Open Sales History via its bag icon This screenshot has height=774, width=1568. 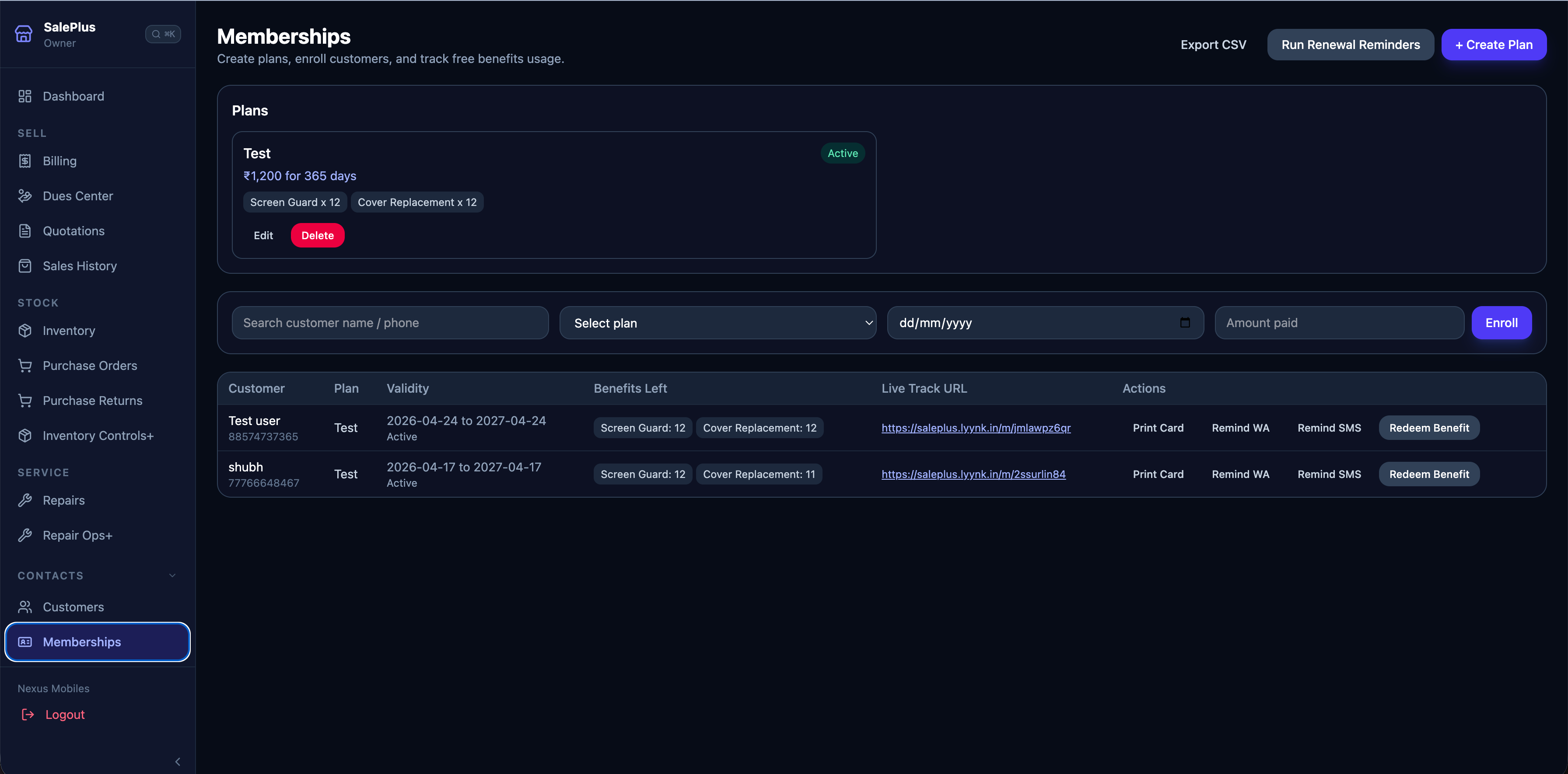click(x=24, y=266)
